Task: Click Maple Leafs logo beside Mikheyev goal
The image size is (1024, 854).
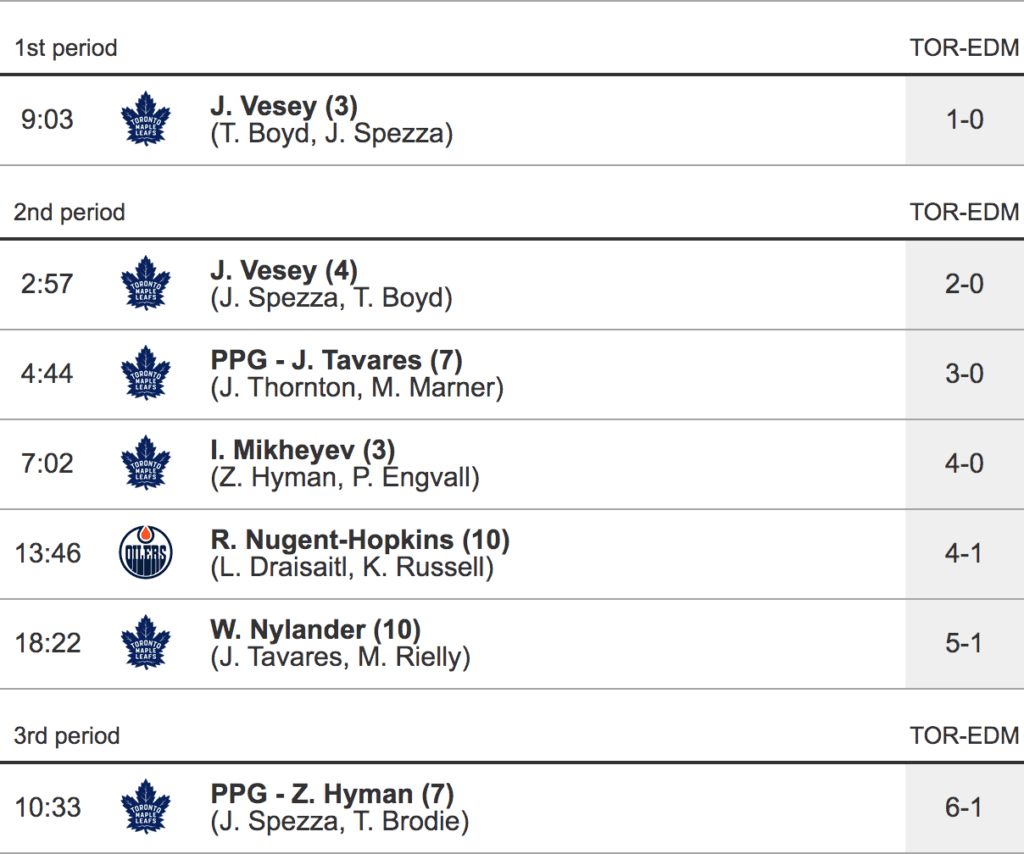Action: tap(145, 464)
